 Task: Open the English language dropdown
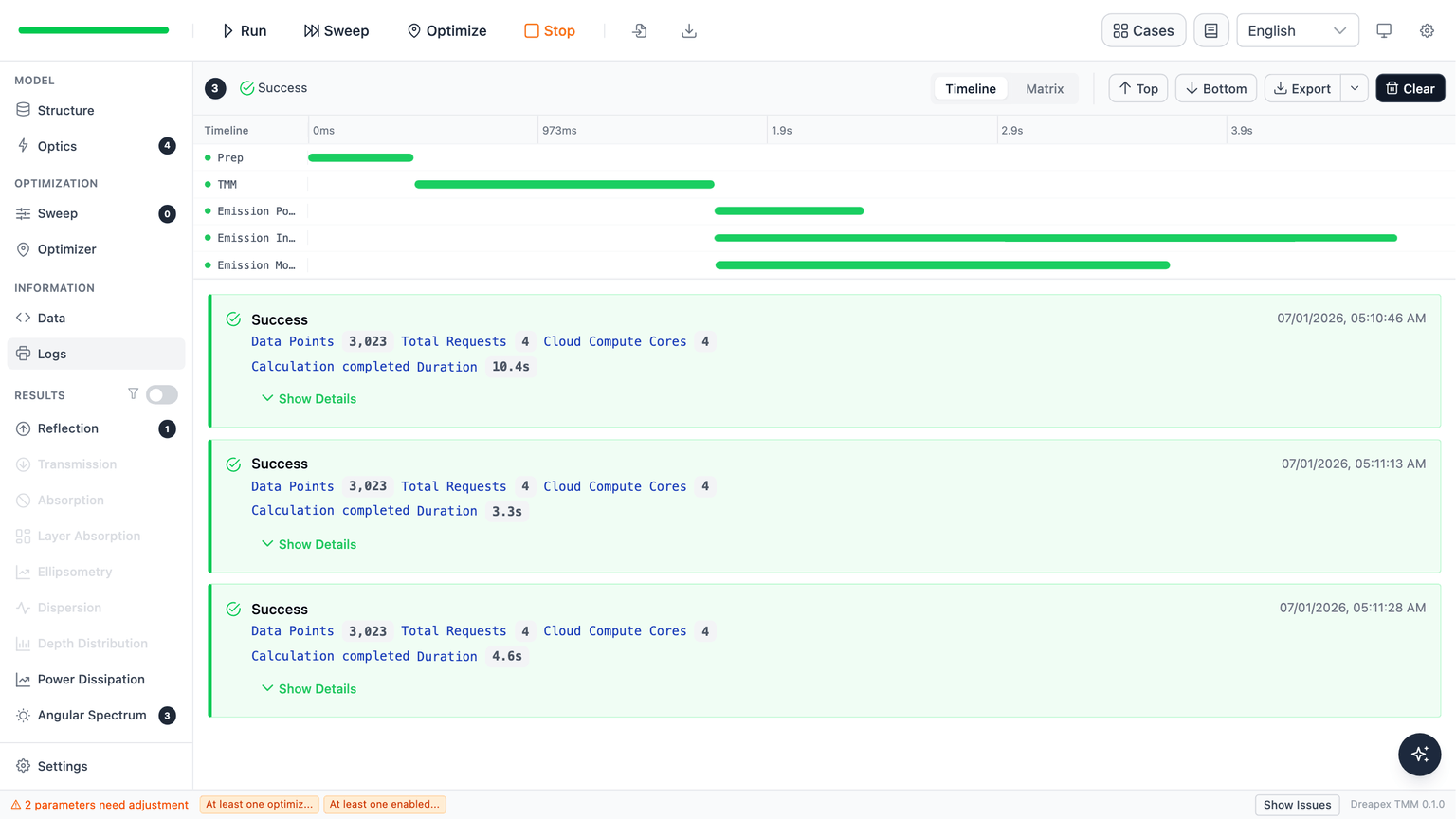click(1297, 30)
